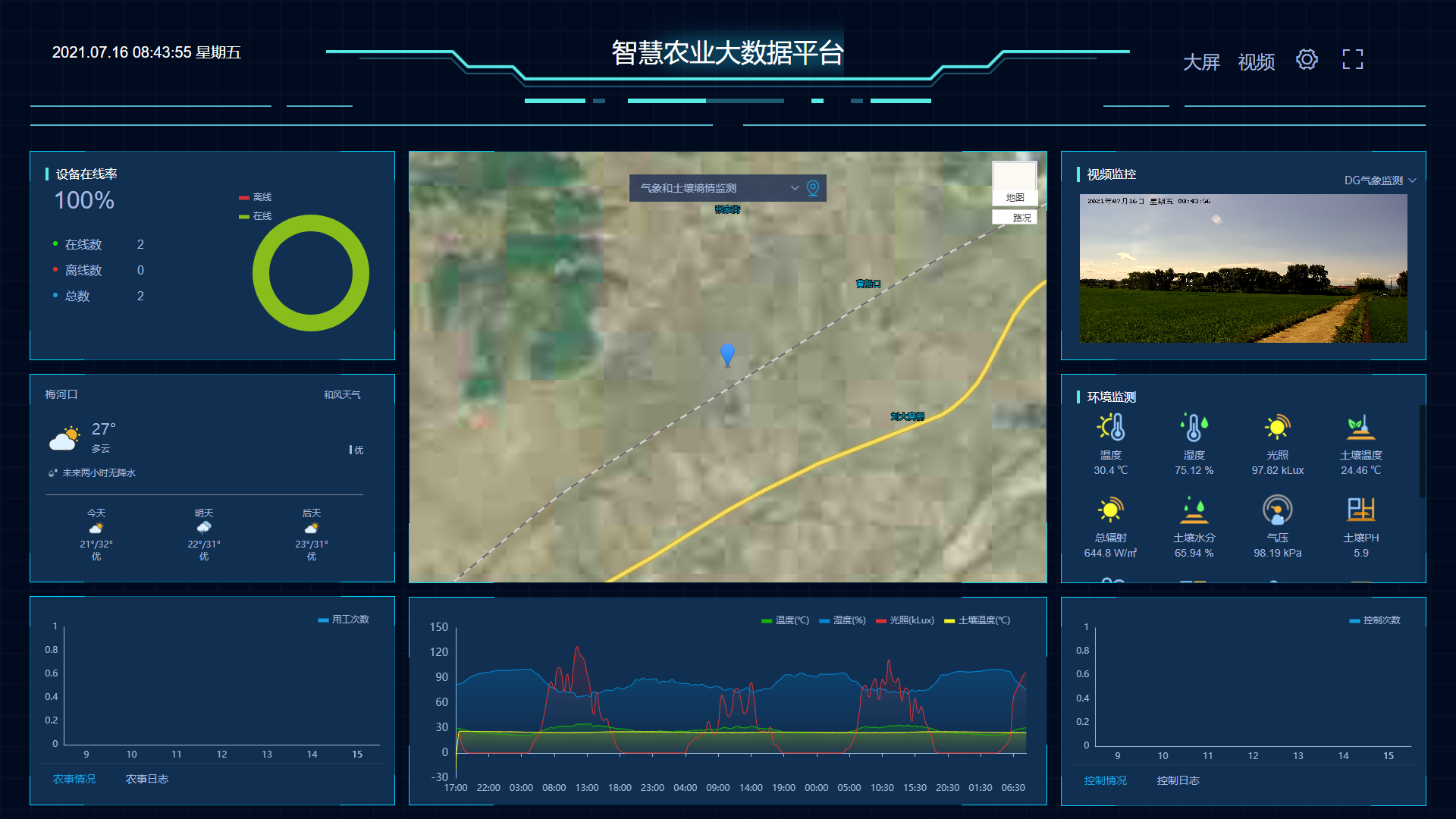
Task: Click the location pin icon beside the map dropdown
Action: click(813, 188)
